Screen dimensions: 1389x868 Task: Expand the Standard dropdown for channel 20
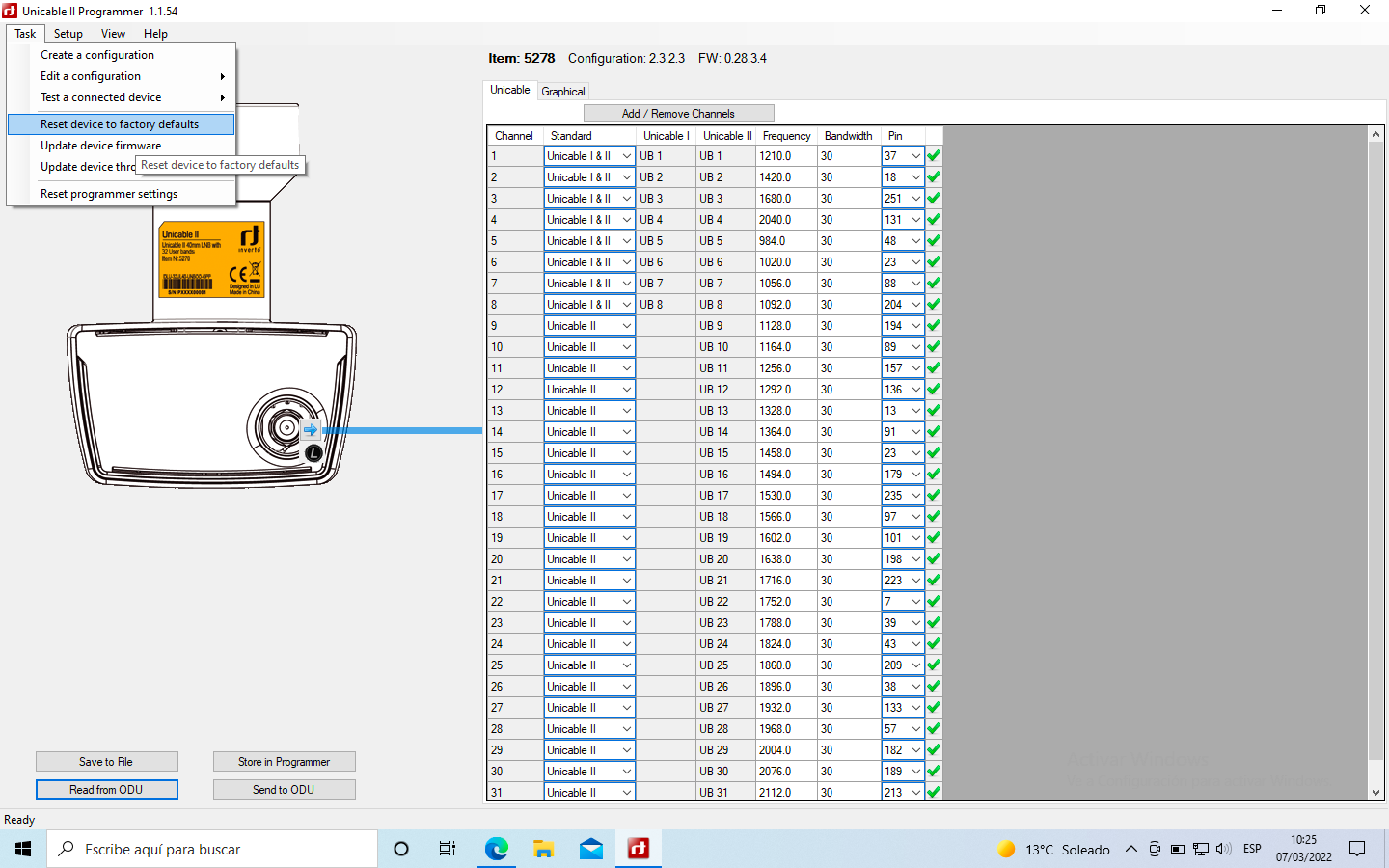coord(626,559)
